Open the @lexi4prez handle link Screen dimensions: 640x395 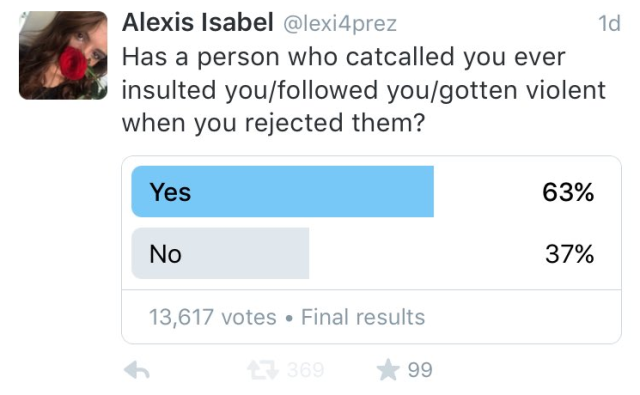(x=340, y=24)
